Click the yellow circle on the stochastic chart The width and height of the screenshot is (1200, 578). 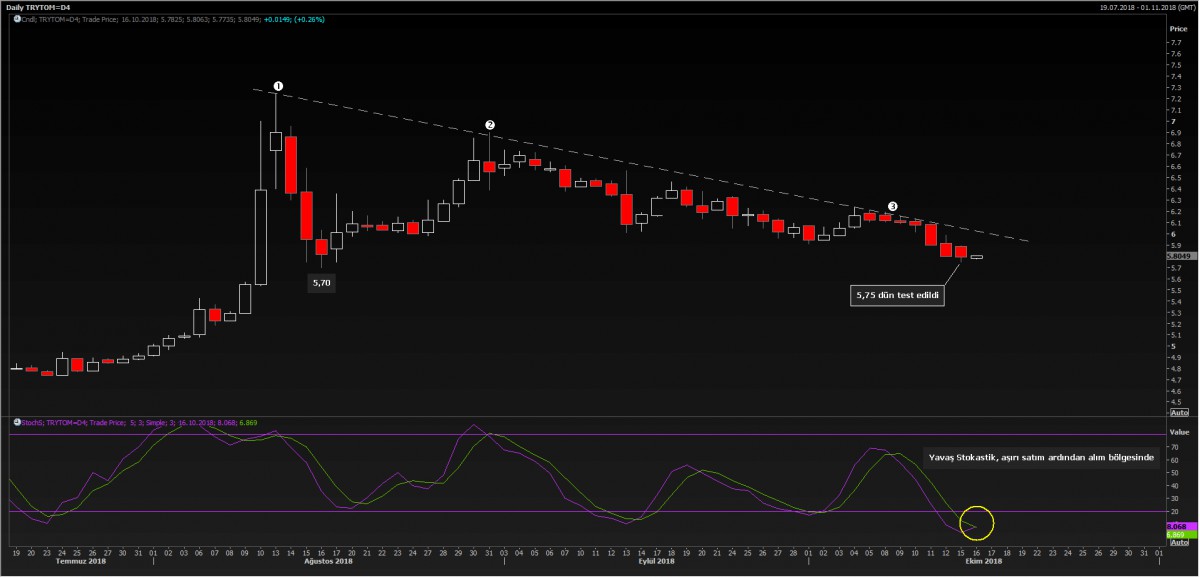pyautogui.click(x=976, y=522)
